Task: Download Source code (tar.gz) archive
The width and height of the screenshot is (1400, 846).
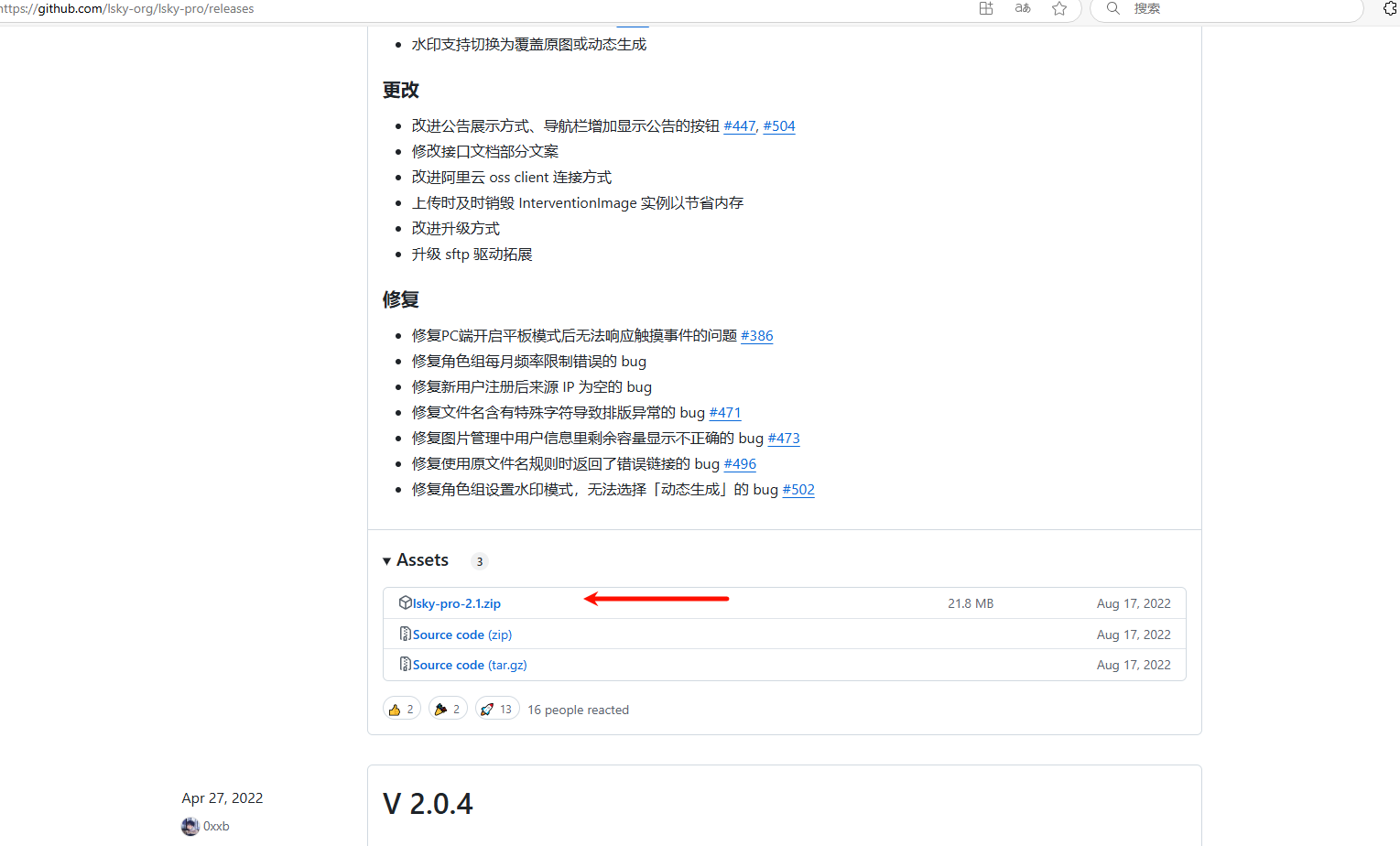Action: (x=470, y=665)
